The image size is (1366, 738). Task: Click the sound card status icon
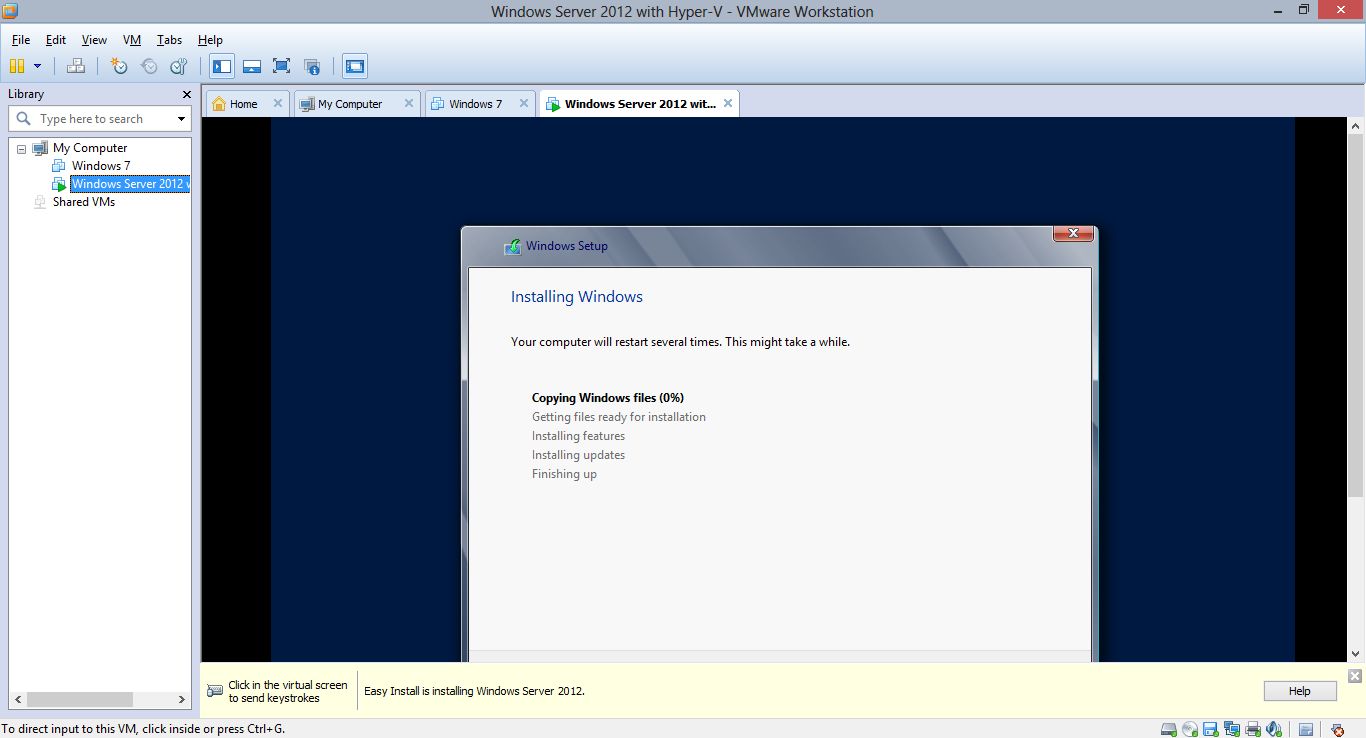click(x=1273, y=729)
